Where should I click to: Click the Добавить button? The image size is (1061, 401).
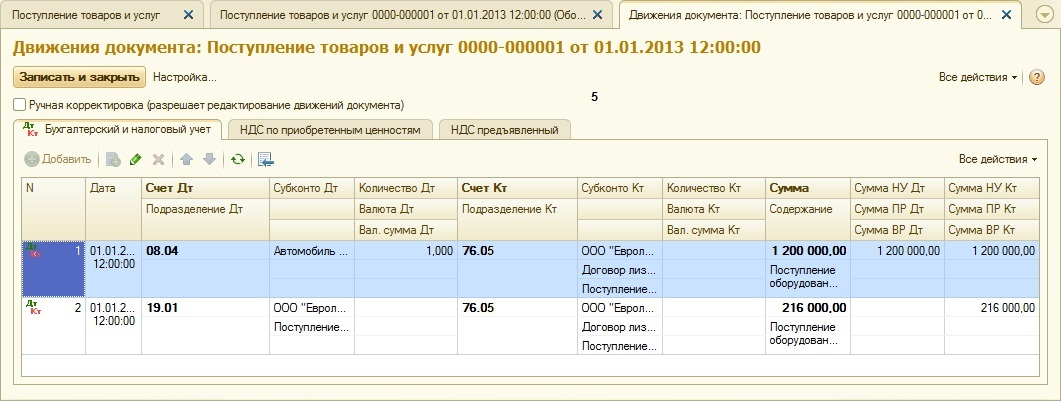(58, 159)
